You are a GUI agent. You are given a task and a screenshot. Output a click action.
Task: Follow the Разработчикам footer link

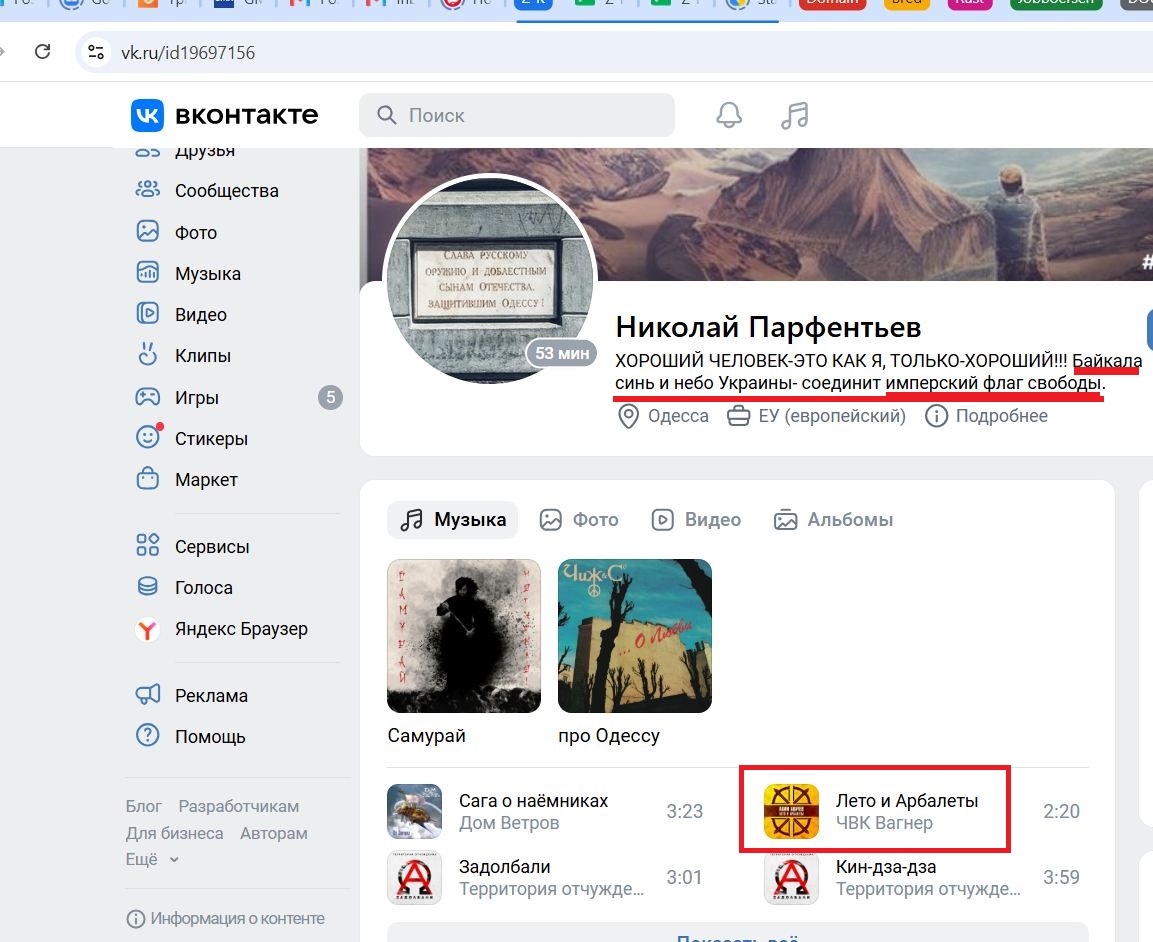[x=239, y=807]
